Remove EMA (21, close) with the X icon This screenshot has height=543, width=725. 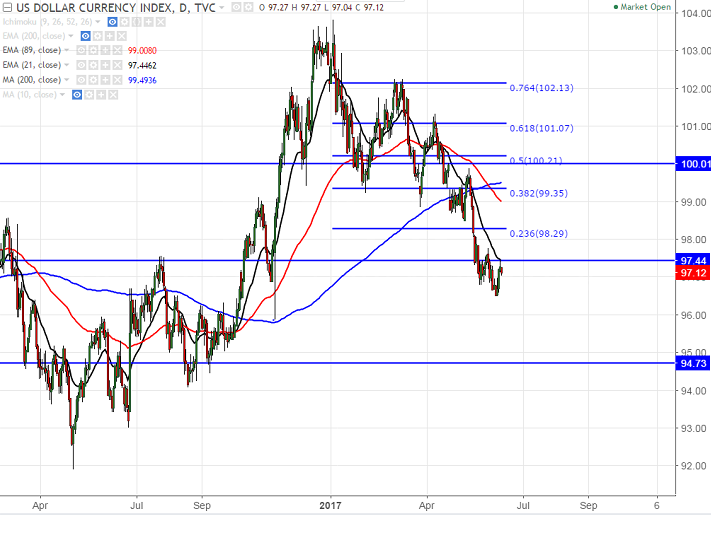coord(117,65)
